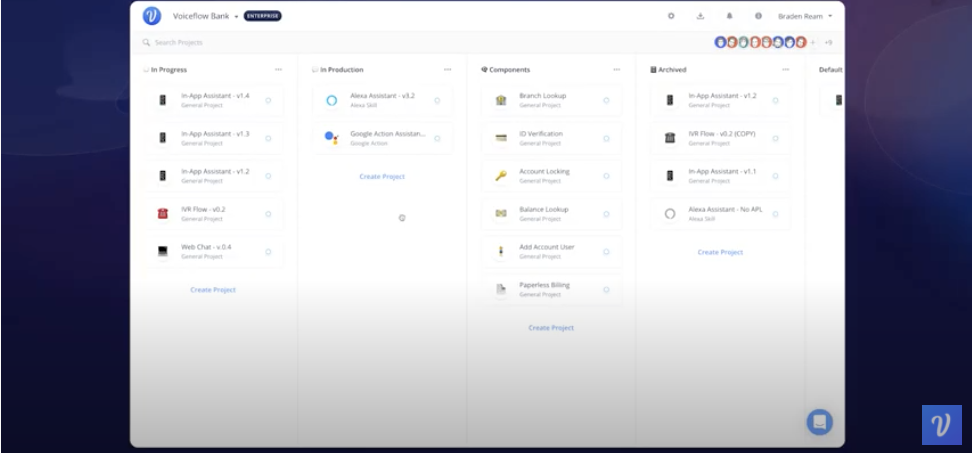Click the Components column header
Viewport: 972px width, 453px height.
point(510,70)
